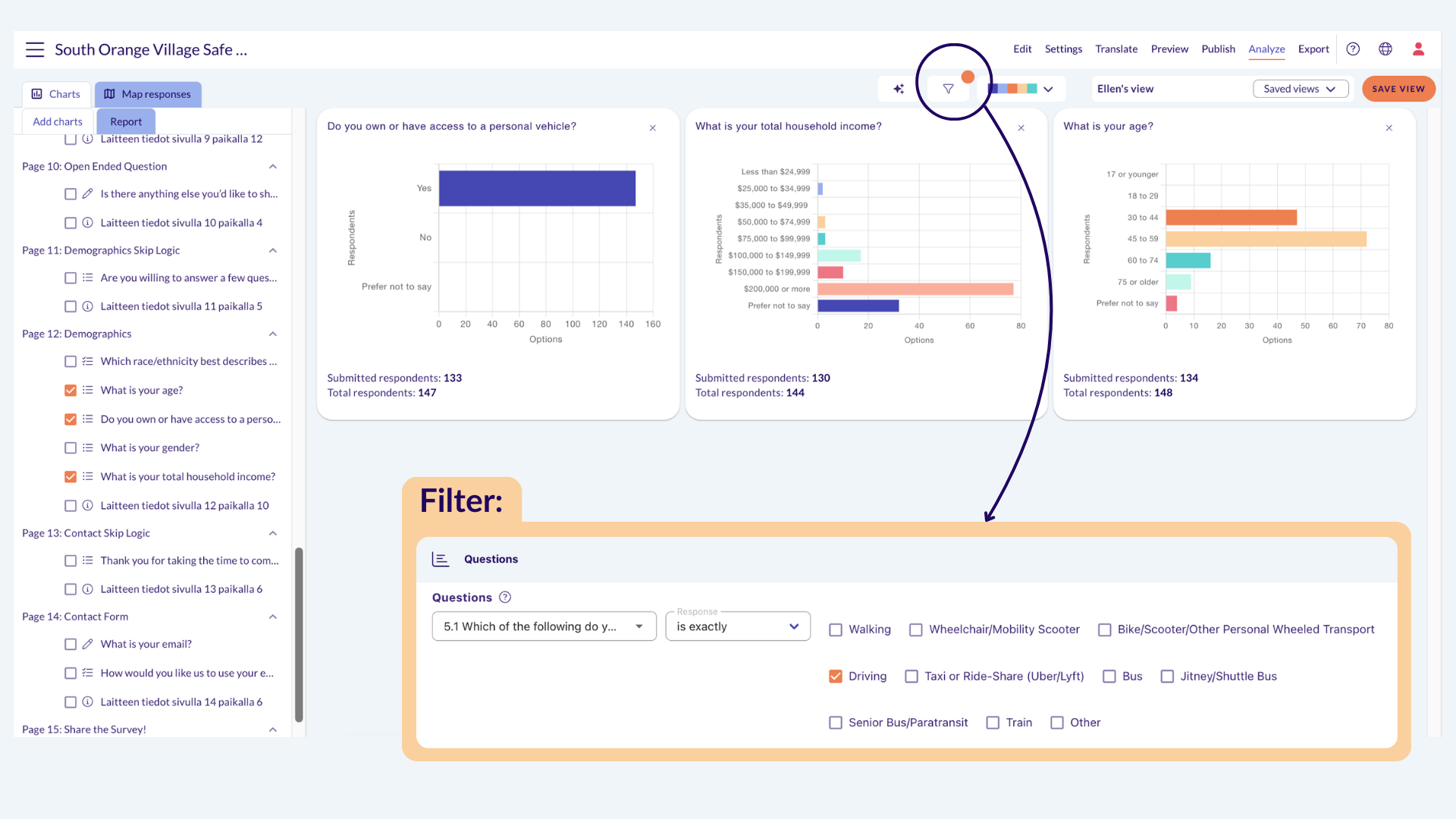Enable the Walking filter checkbox
Viewport: 1456px width, 819px height.
(836, 630)
